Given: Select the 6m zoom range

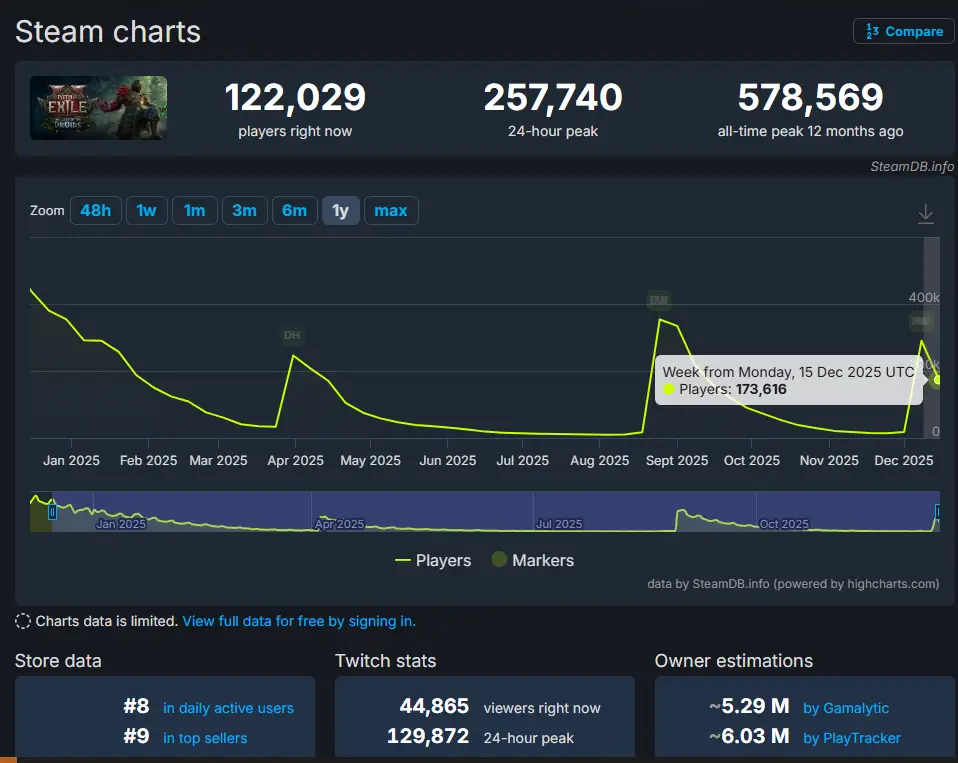Looking at the screenshot, I should [x=294, y=210].
